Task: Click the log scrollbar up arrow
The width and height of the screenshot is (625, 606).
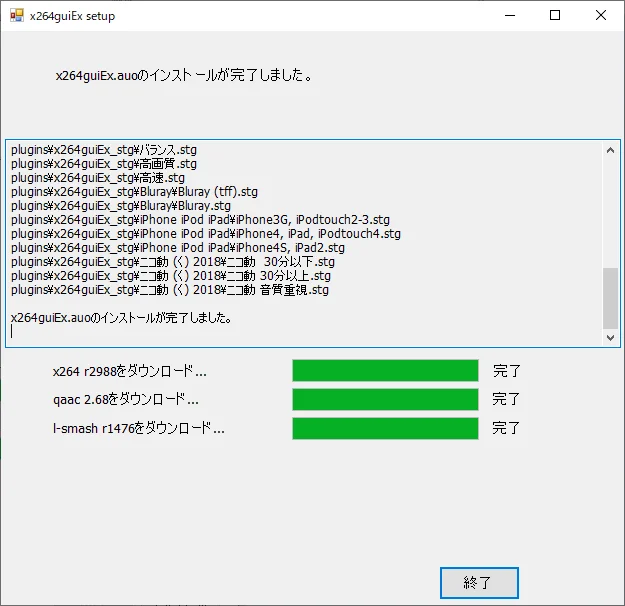Action: [610, 150]
